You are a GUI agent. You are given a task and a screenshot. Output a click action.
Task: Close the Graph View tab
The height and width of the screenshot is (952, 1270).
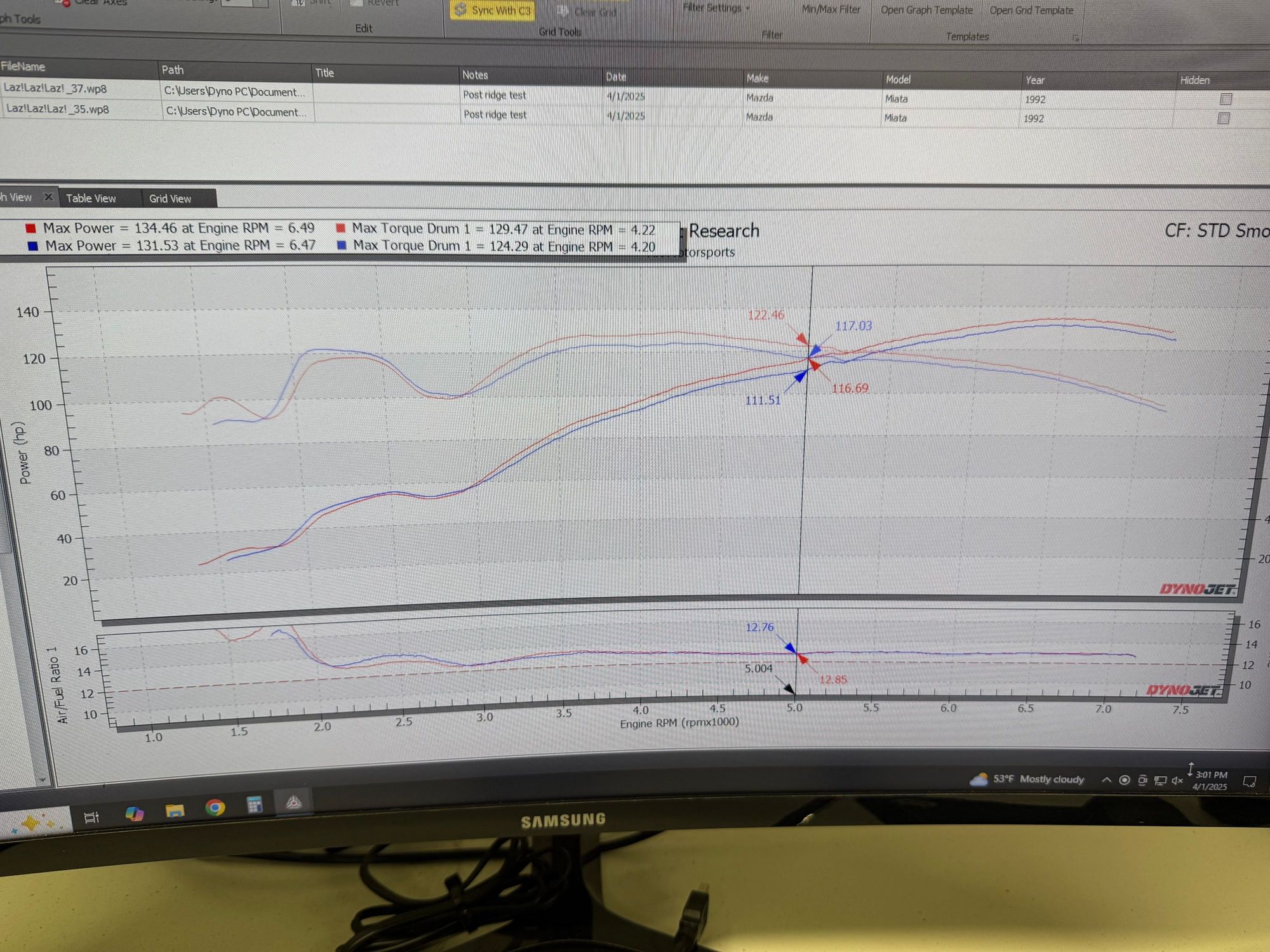pyautogui.click(x=48, y=197)
